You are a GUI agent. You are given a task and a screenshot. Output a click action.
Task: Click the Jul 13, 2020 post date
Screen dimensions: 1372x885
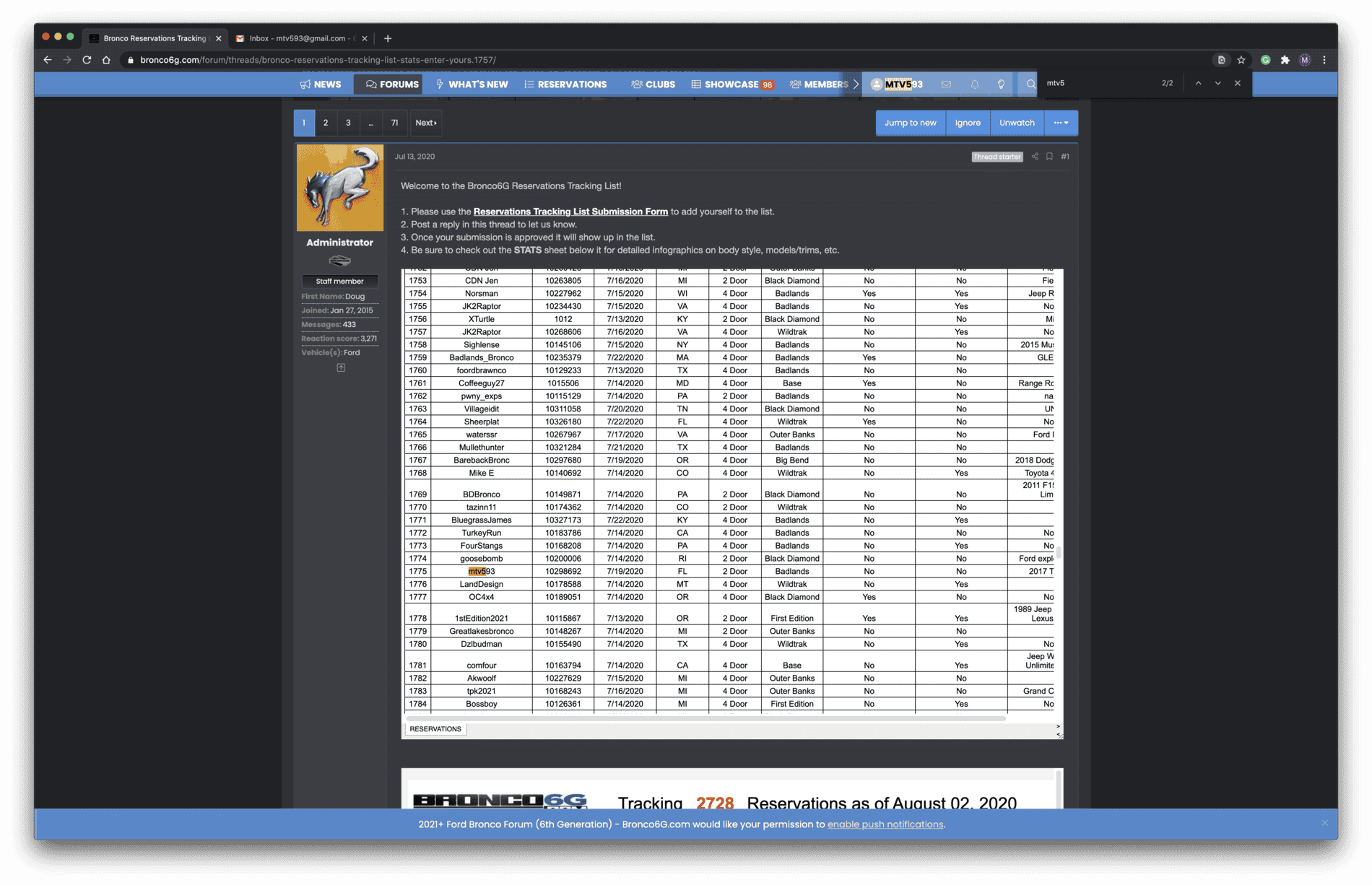414,157
